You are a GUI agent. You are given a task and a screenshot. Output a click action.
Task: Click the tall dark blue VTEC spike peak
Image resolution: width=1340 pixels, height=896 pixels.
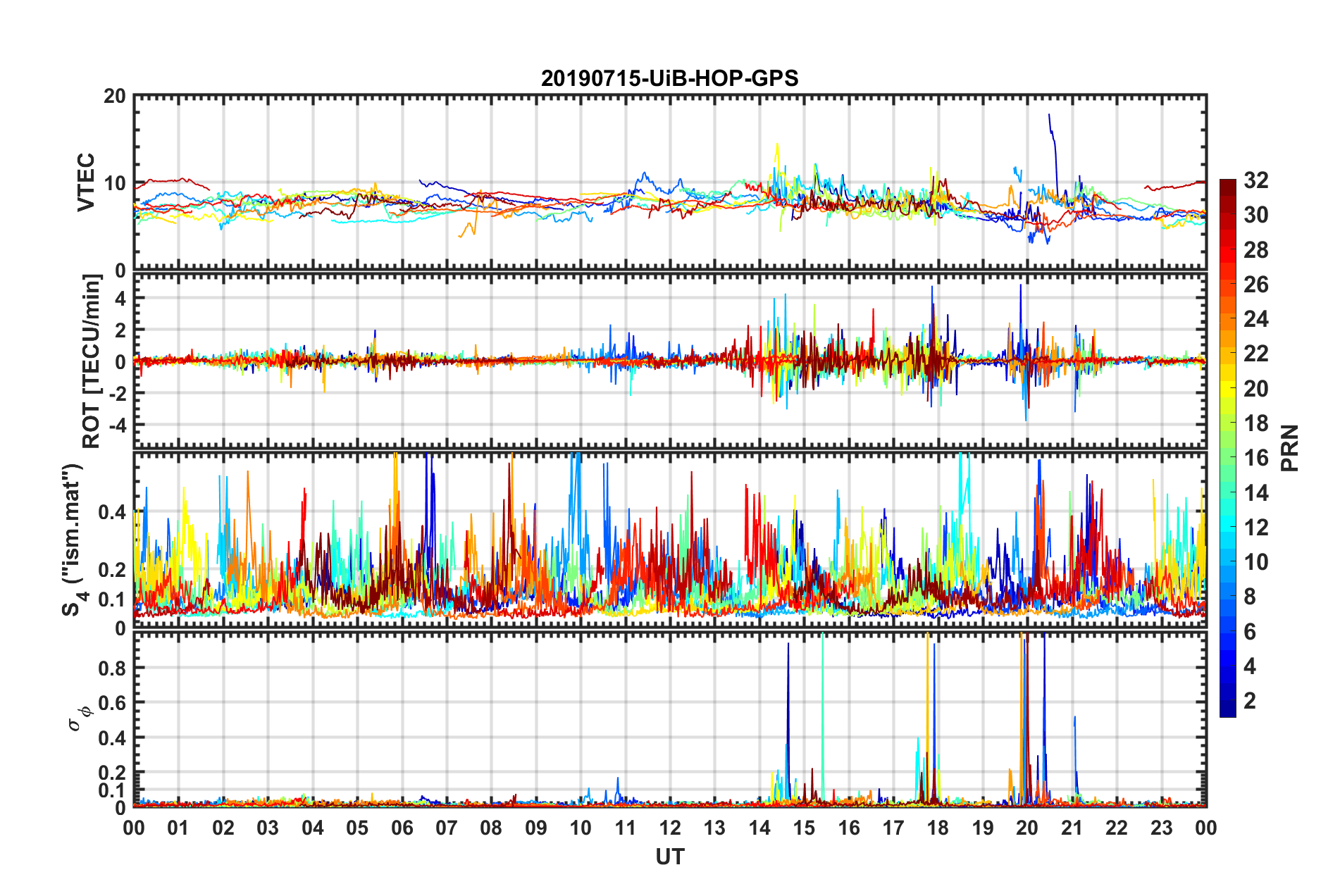(x=1049, y=115)
